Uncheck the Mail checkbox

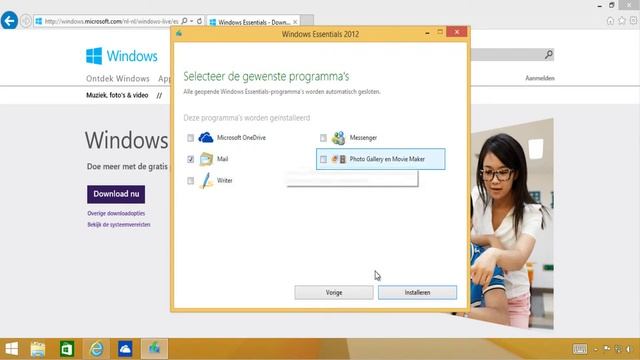click(190, 159)
